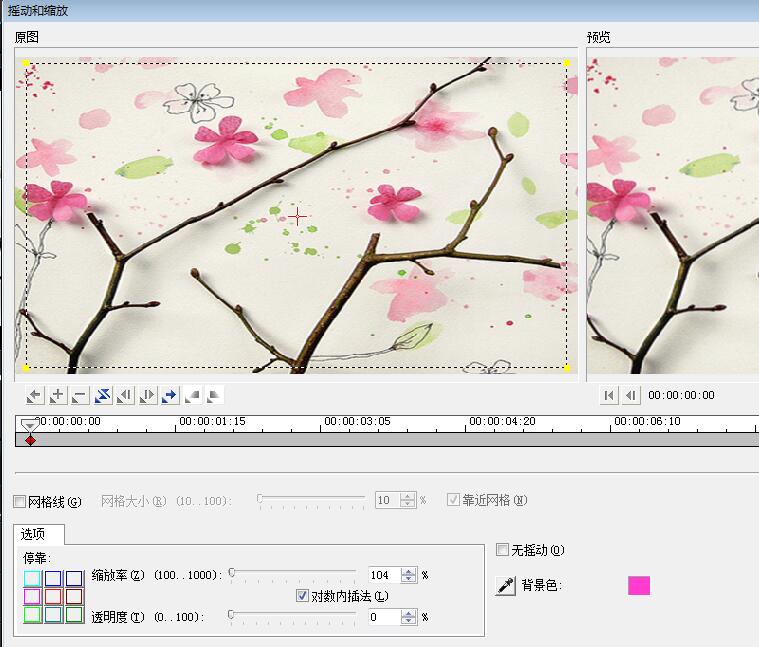Toggle the 无摇动 no-pan checkbox

(x=503, y=550)
